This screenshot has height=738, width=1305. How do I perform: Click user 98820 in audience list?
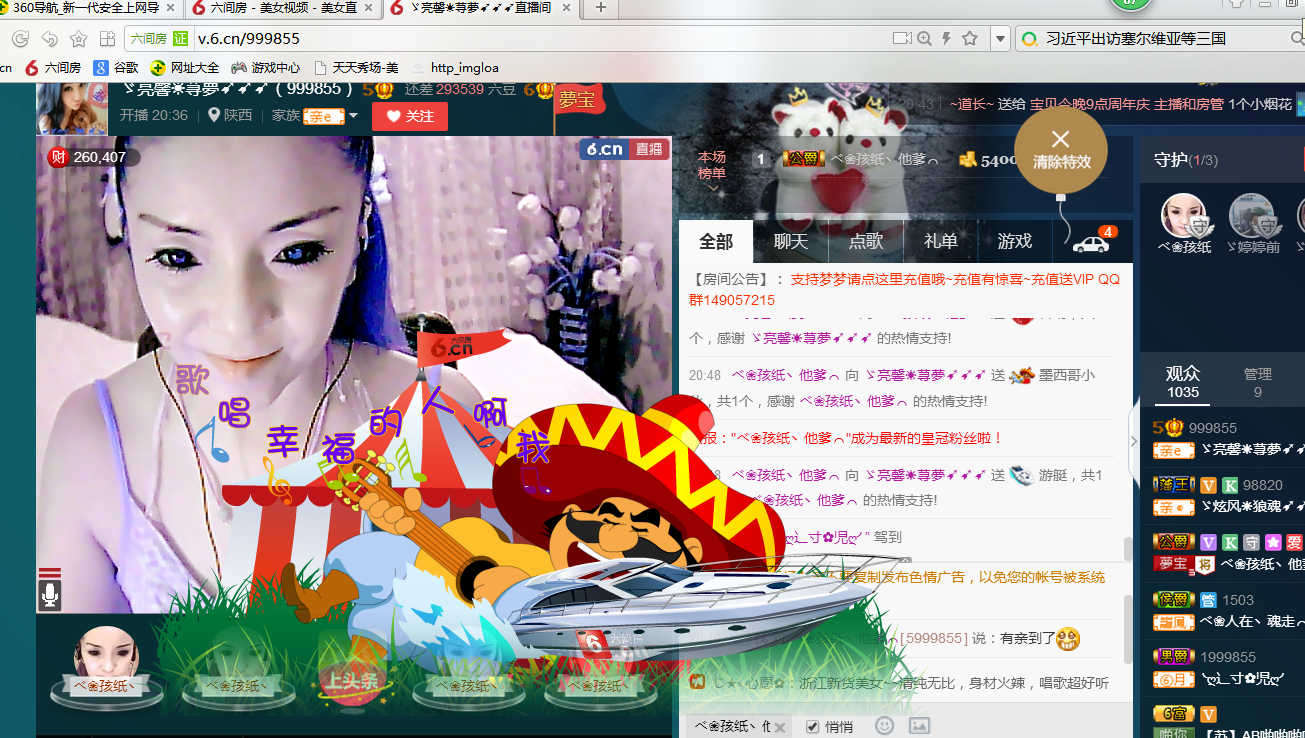pos(1262,484)
